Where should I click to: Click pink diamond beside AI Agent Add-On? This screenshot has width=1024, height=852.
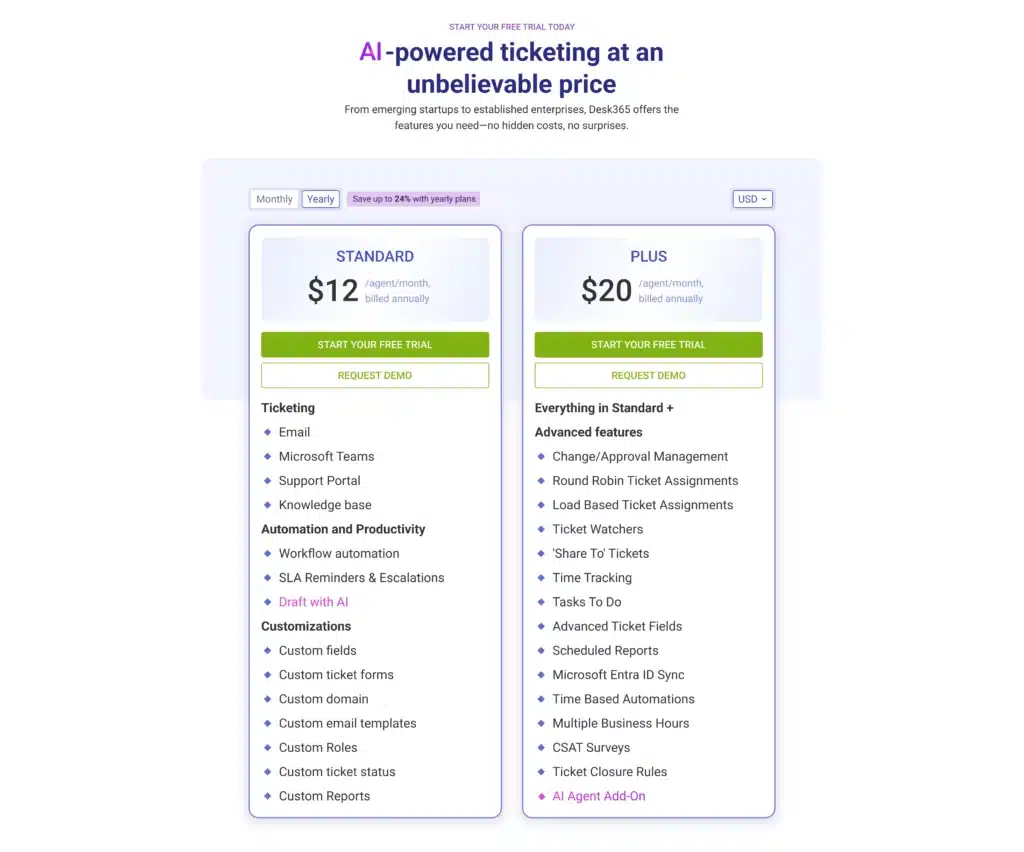(x=541, y=796)
